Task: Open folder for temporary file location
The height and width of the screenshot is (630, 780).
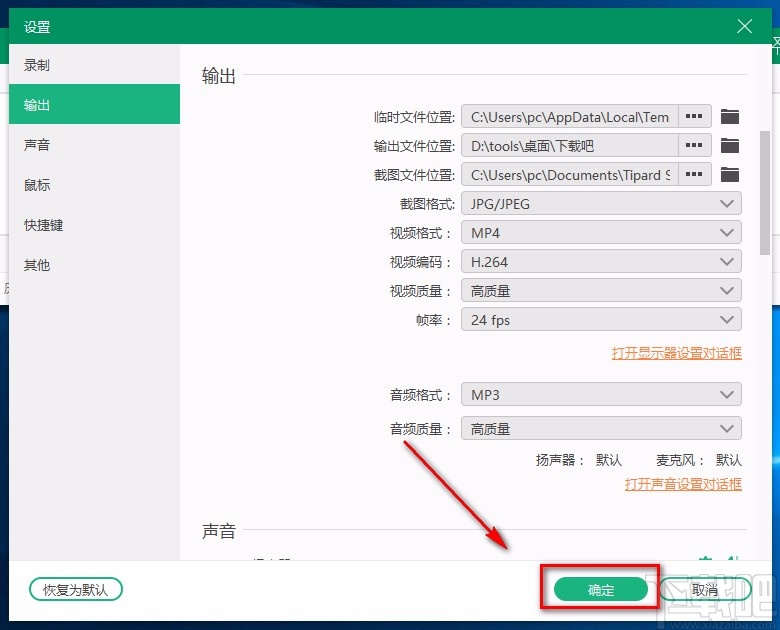Action: pos(730,117)
